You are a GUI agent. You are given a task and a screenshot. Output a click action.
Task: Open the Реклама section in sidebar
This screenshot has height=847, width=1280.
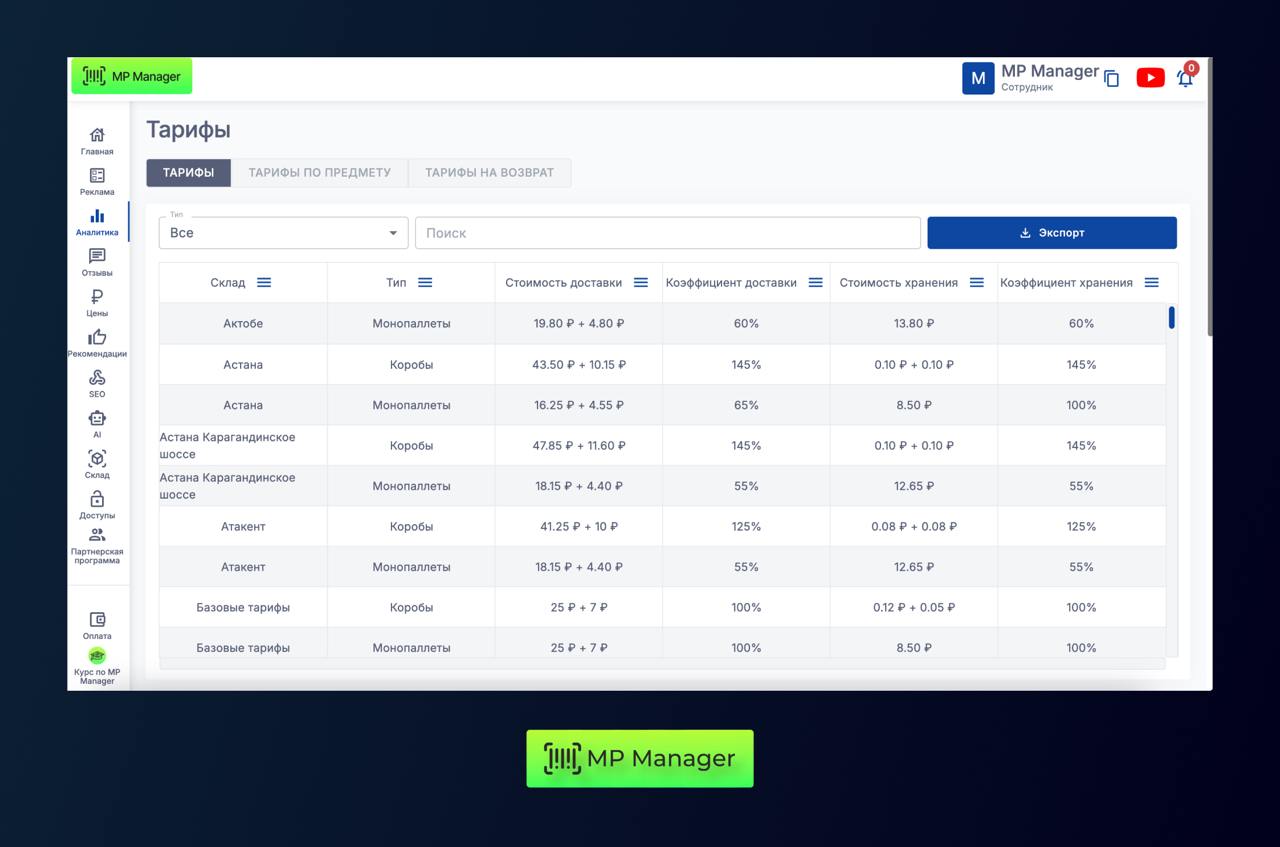coord(97,177)
